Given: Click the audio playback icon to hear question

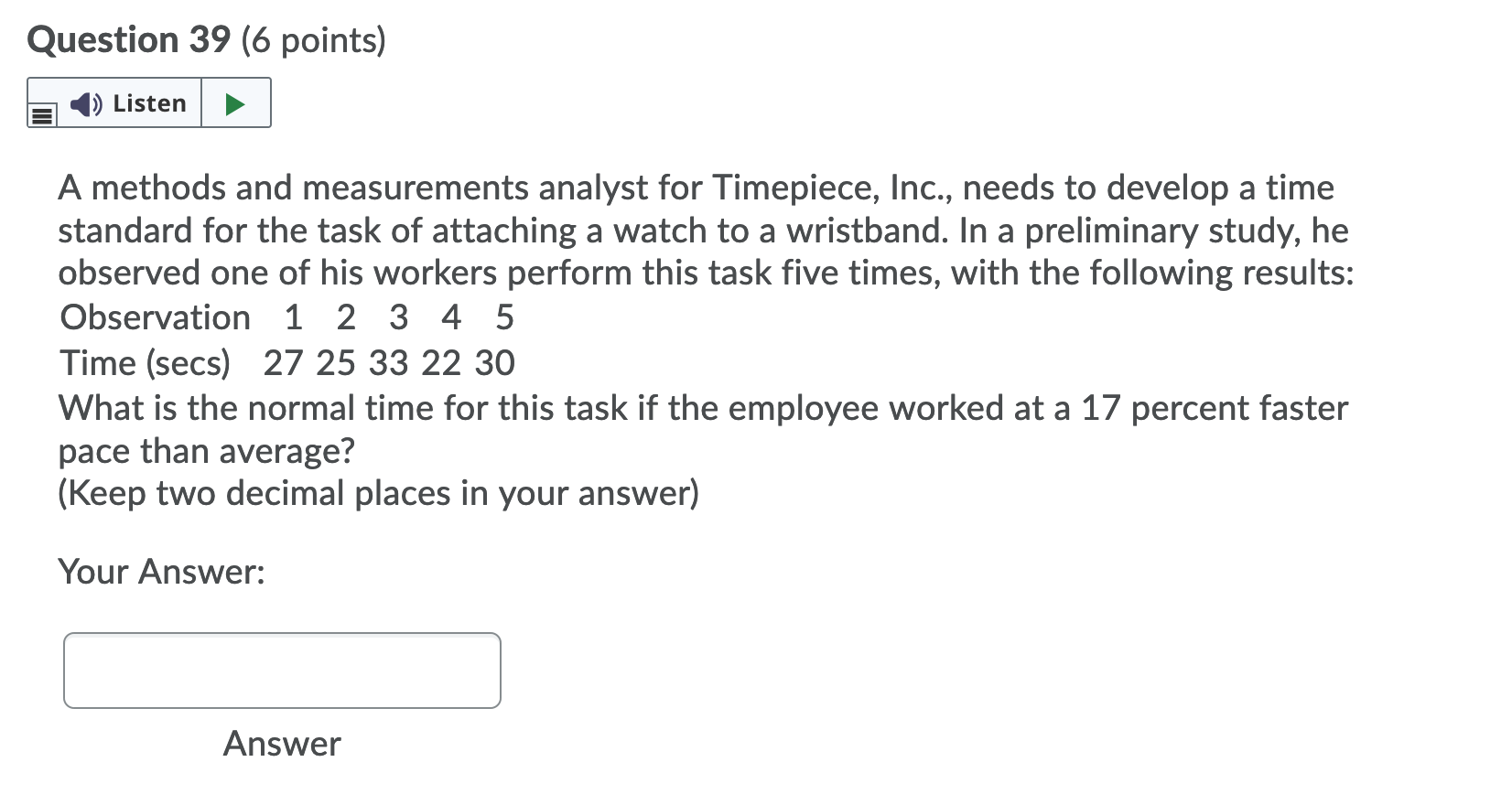Looking at the screenshot, I should [x=84, y=103].
